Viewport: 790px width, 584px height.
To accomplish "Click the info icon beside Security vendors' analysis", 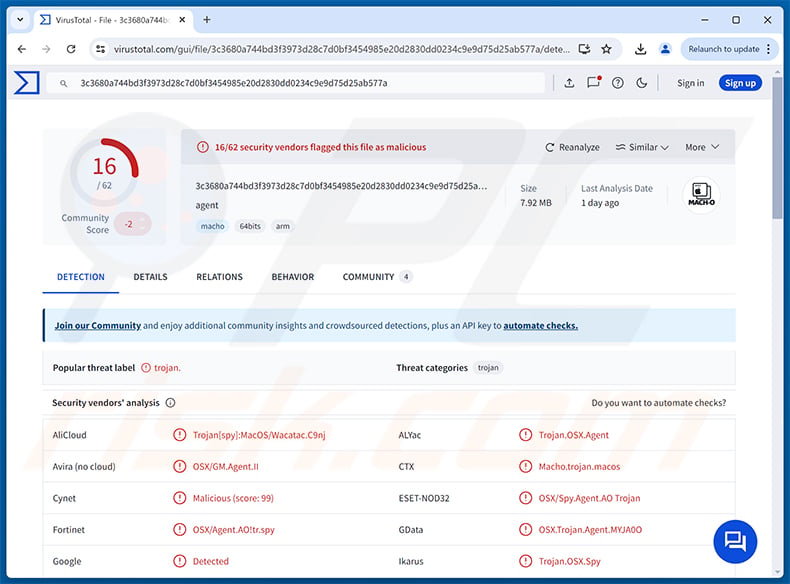I will 171,403.
